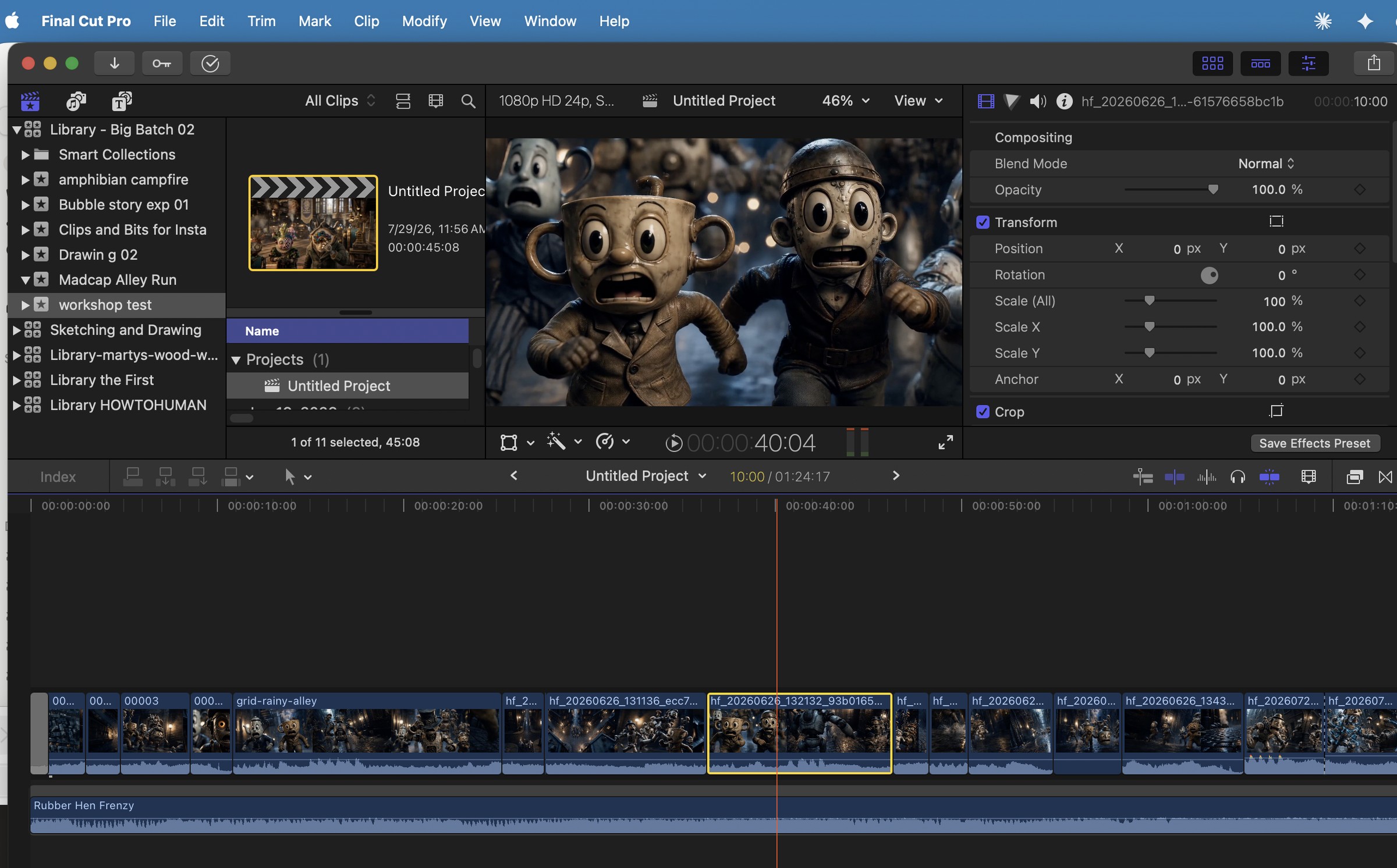Click the solo headphones icon
Viewport: 1397px width, 868px height.
point(1238,477)
